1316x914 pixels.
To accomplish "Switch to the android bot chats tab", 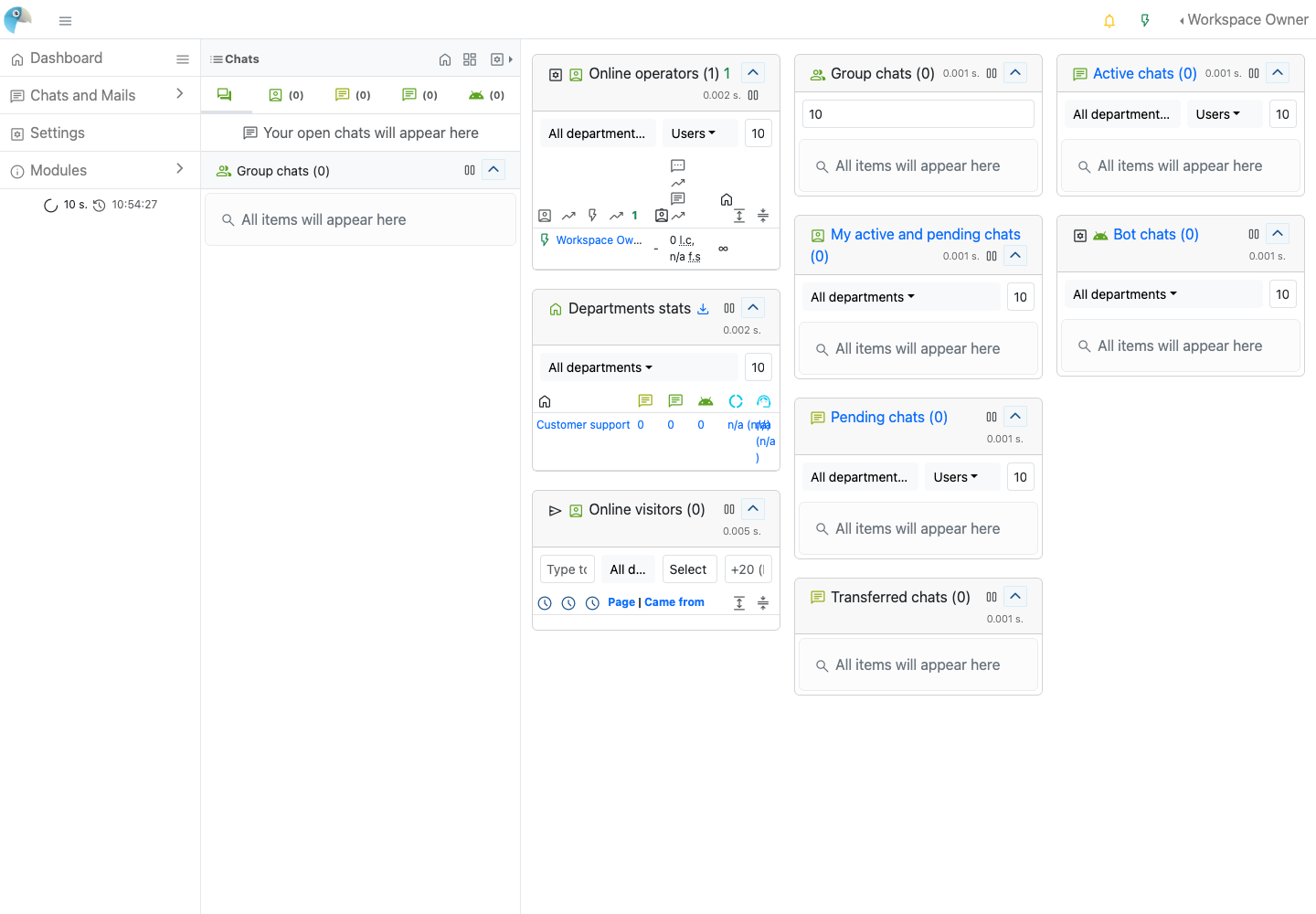I will (x=486, y=95).
